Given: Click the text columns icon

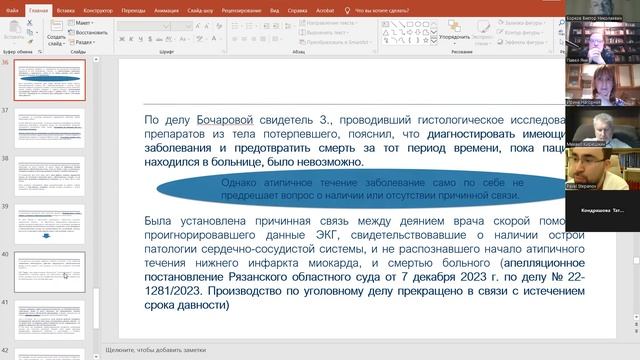Looking at the screenshot, I should [x=276, y=39].
